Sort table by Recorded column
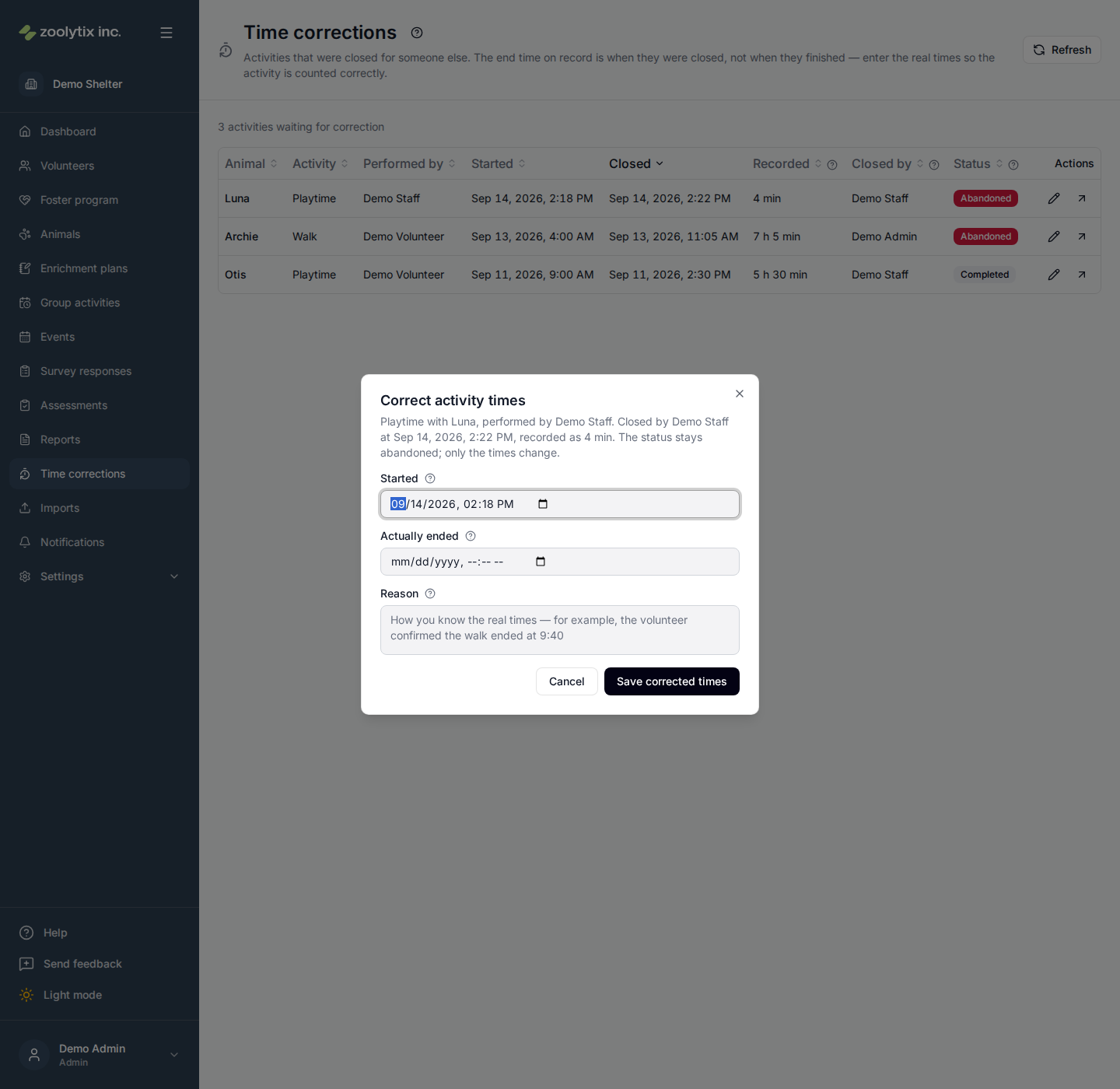This screenshot has width=1120, height=1089. point(786,163)
